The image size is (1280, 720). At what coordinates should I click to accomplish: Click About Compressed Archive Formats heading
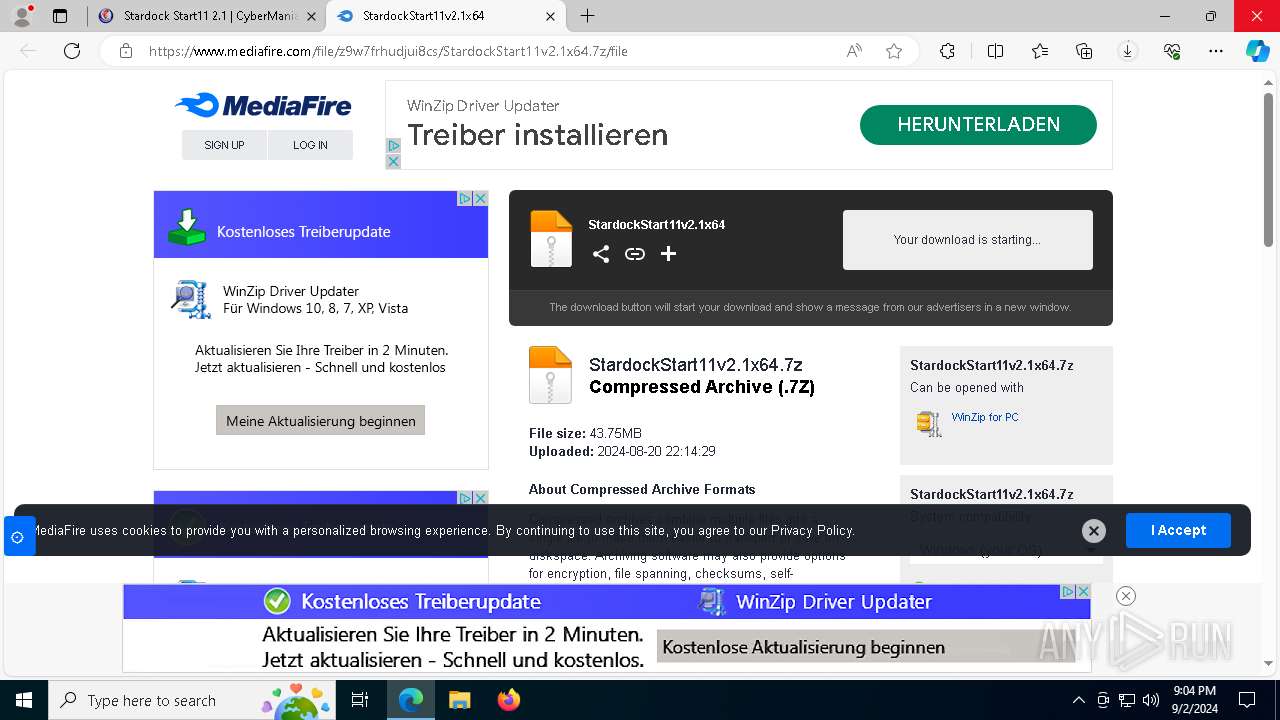click(x=642, y=489)
